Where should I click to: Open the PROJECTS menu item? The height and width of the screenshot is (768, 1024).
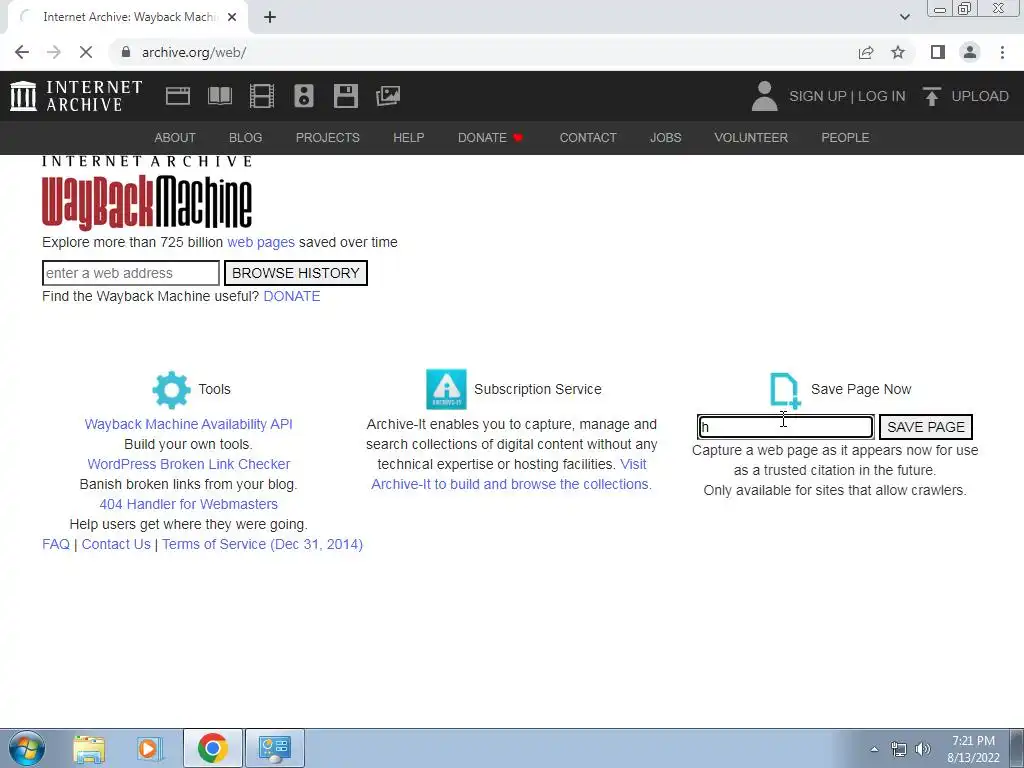point(328,138)
